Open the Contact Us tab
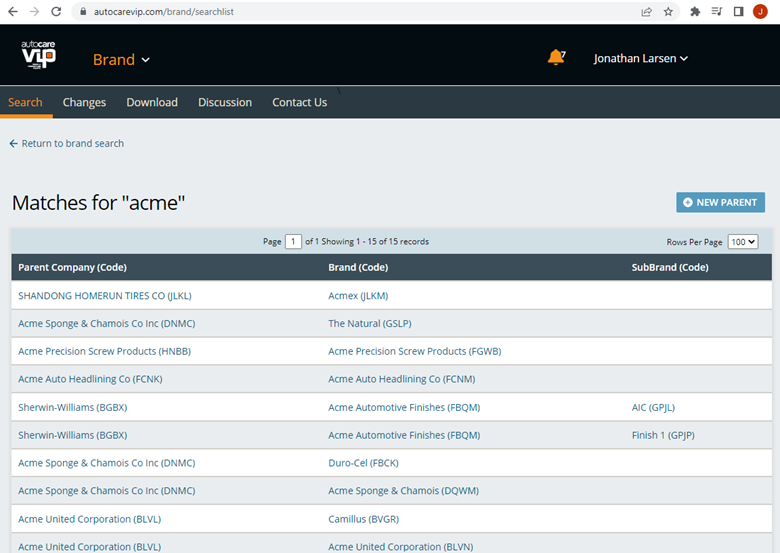The height and width of the screenshot is (553, 780). point(299,102)
